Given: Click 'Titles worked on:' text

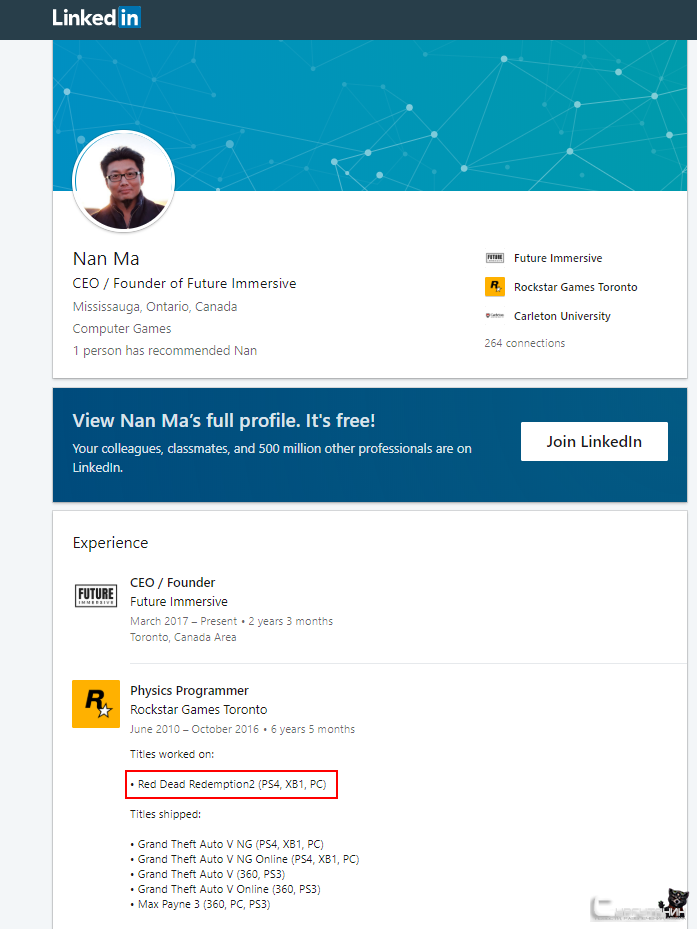Looking at the screenshot, I should tap(172, 754).
